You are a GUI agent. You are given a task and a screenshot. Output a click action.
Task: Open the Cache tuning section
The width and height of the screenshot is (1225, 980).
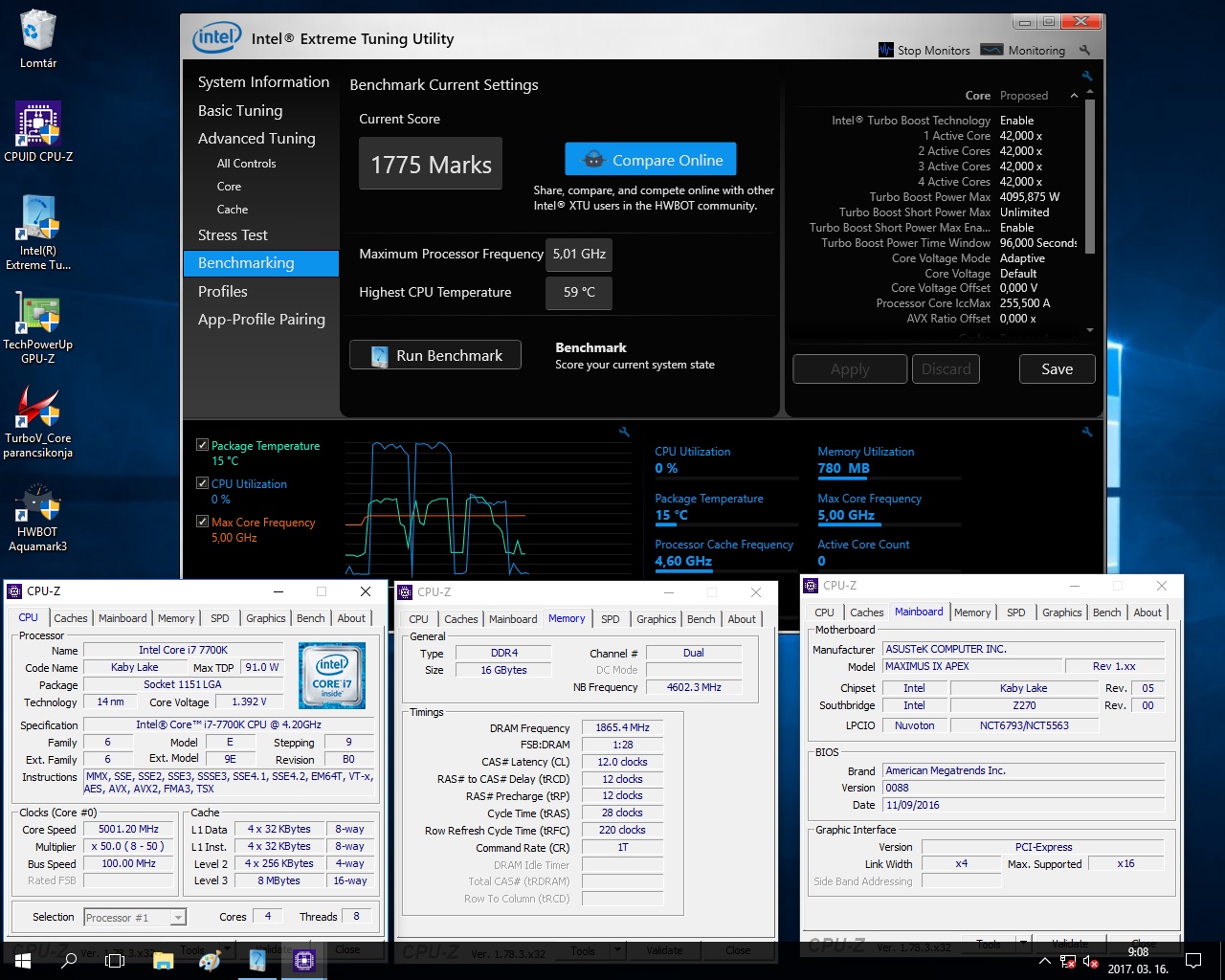click(233, 210)
